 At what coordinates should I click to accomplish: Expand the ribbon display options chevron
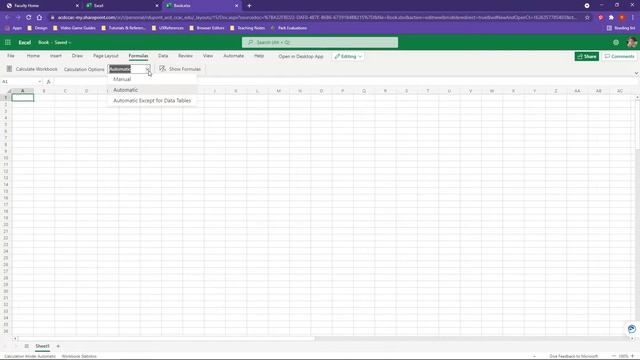click(636, 73)
